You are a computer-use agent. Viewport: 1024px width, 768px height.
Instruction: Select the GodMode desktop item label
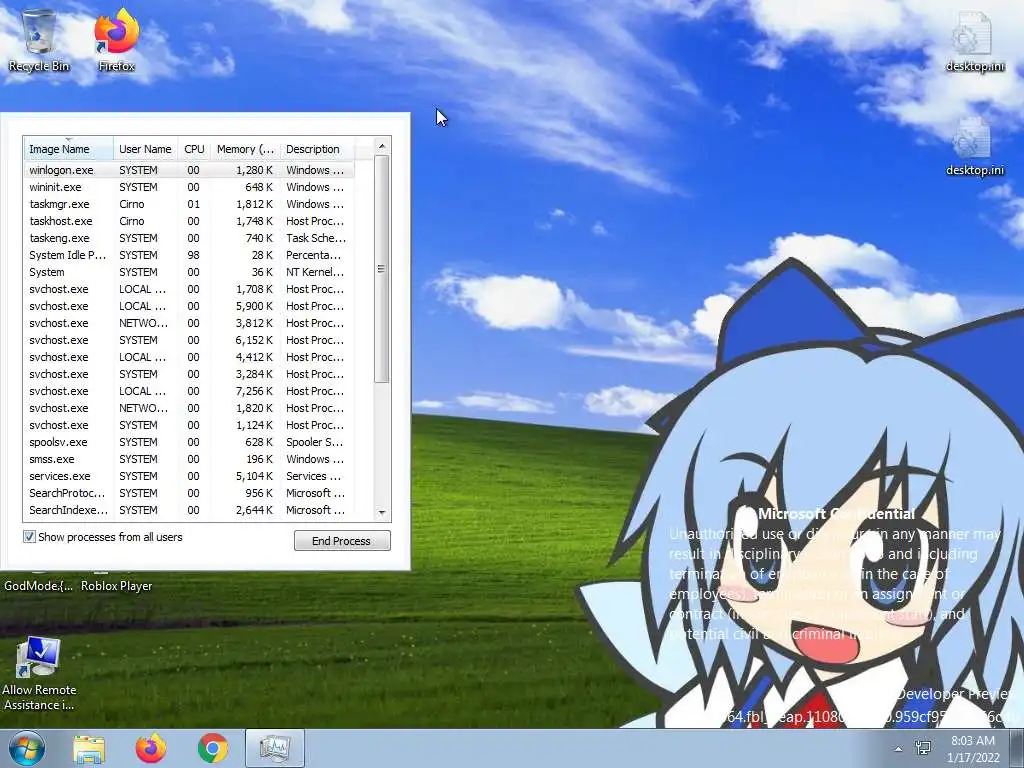39,586
